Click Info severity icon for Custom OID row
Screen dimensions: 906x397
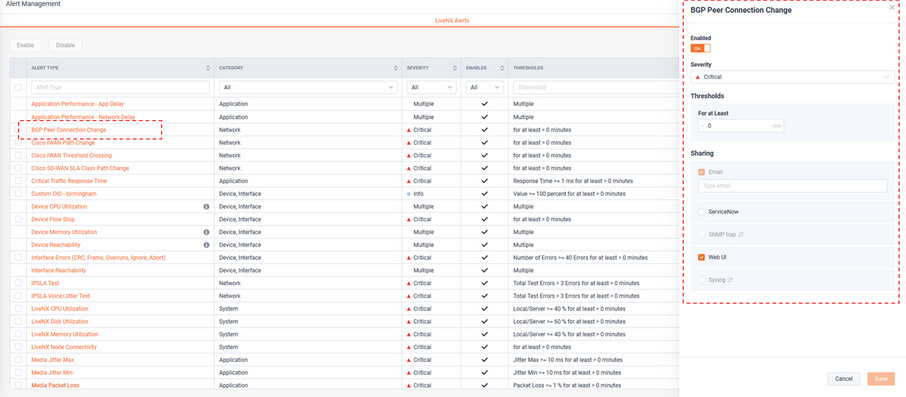click(409, 194)
